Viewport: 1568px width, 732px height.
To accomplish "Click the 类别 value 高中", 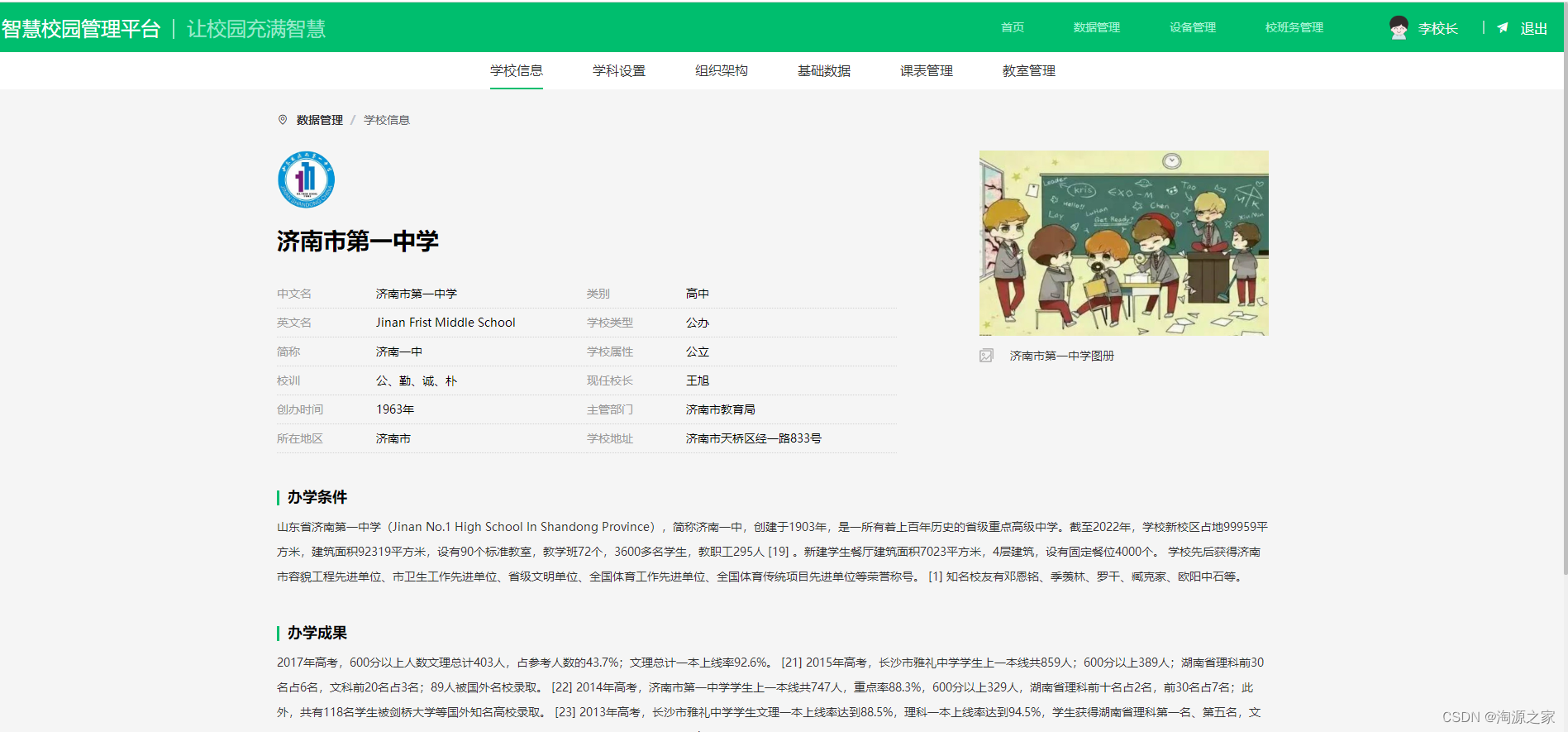I will 698,294.
